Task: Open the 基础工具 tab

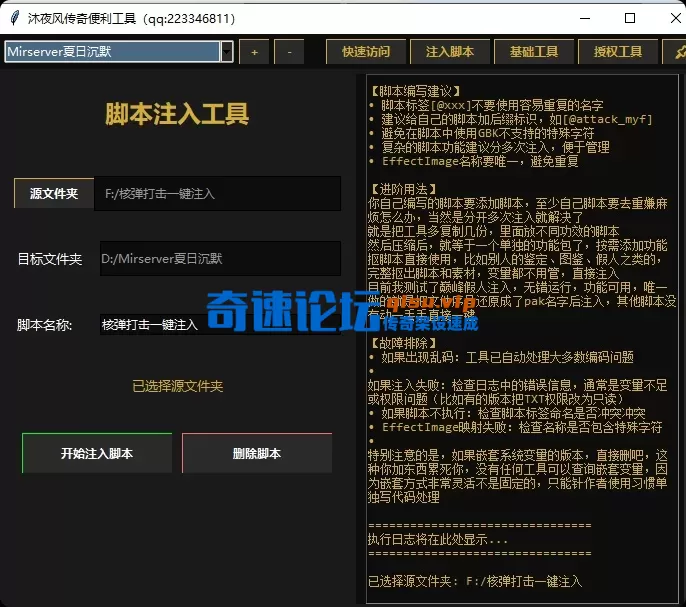Action: coord(534,52)
